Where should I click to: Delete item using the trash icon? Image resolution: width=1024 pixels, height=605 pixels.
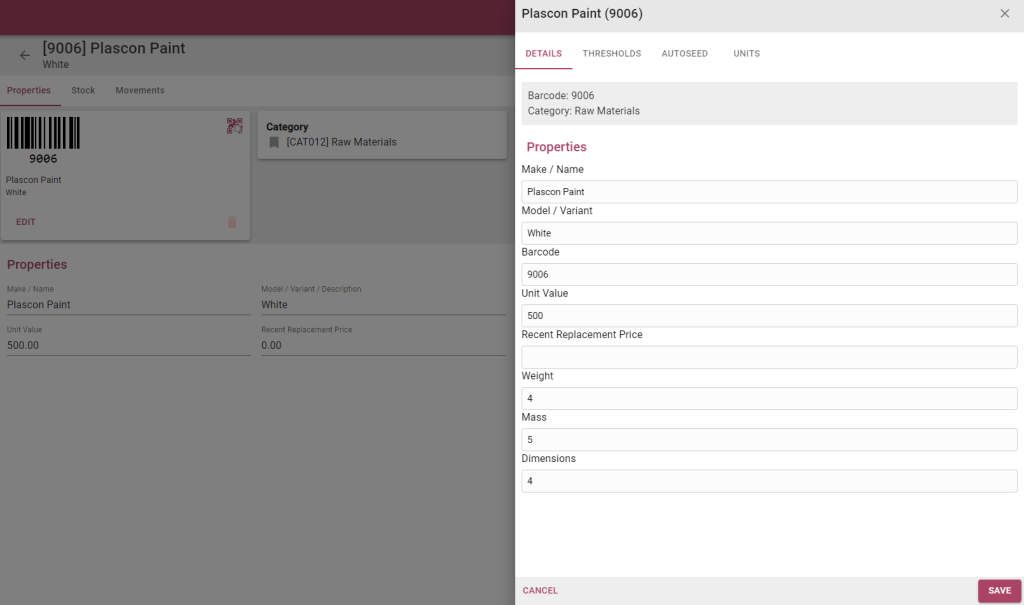tap(232, 222)
